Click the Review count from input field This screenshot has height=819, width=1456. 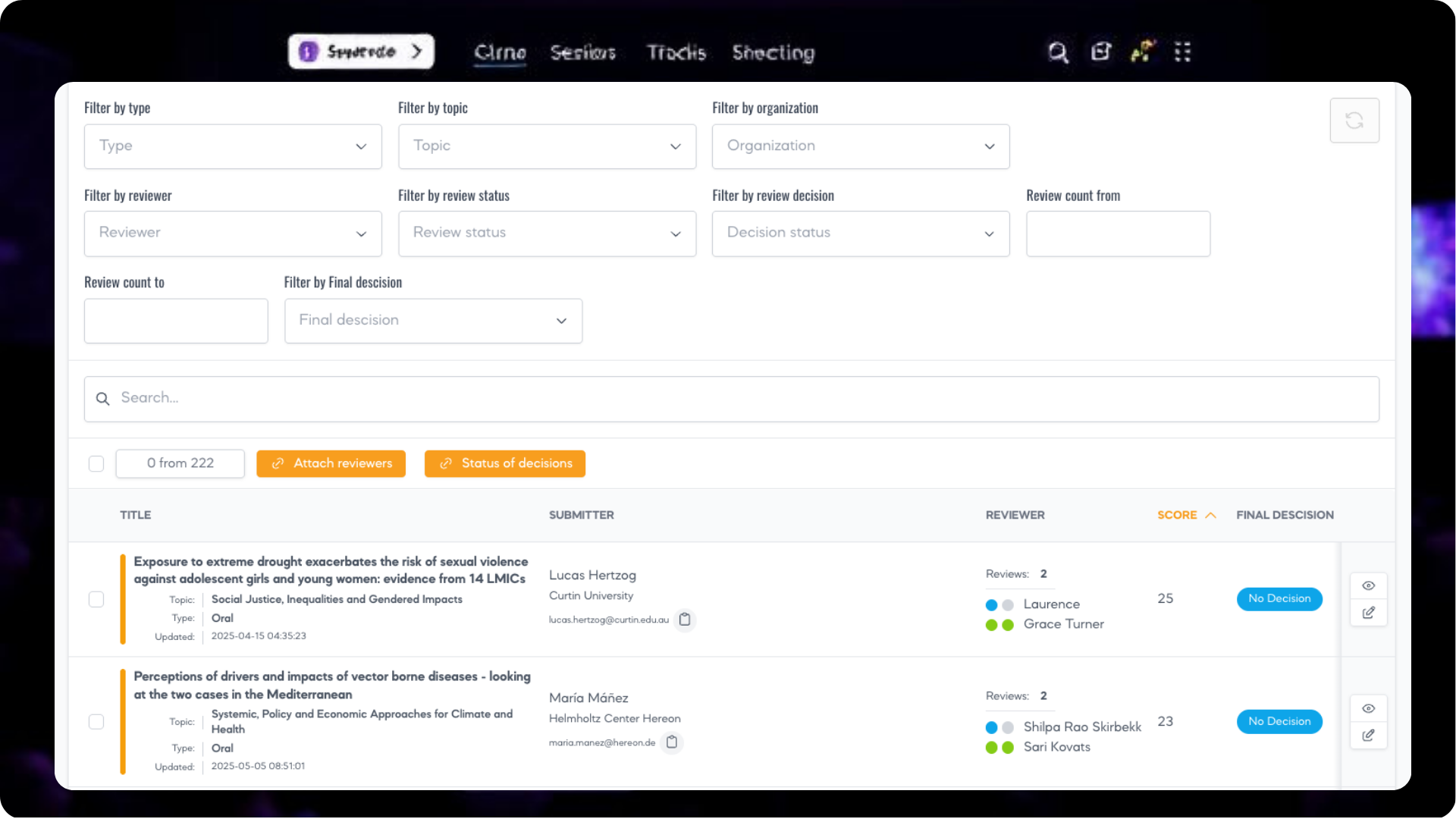(x=1118, y=234)
